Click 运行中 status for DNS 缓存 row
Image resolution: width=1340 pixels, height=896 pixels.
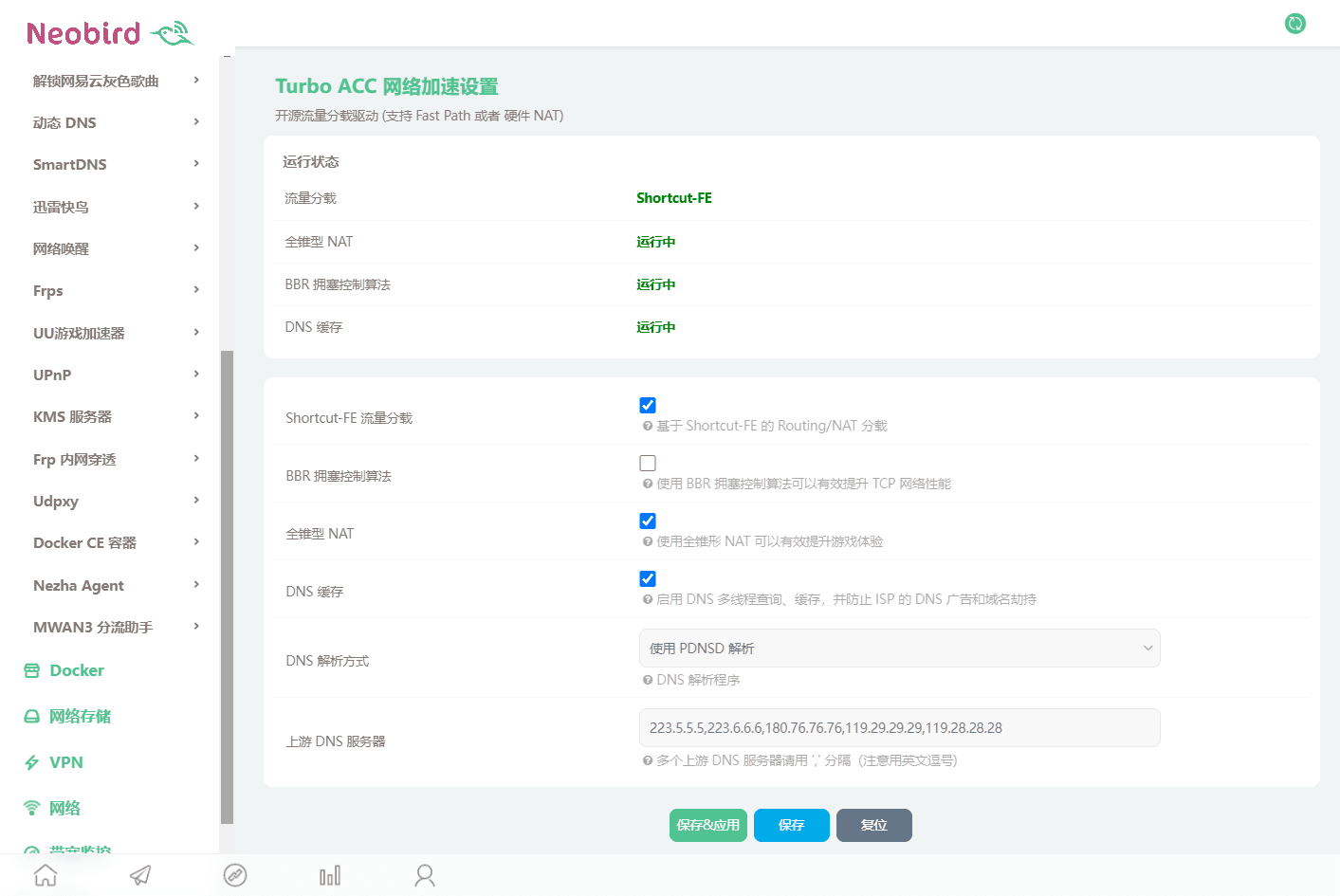[656, 327]
